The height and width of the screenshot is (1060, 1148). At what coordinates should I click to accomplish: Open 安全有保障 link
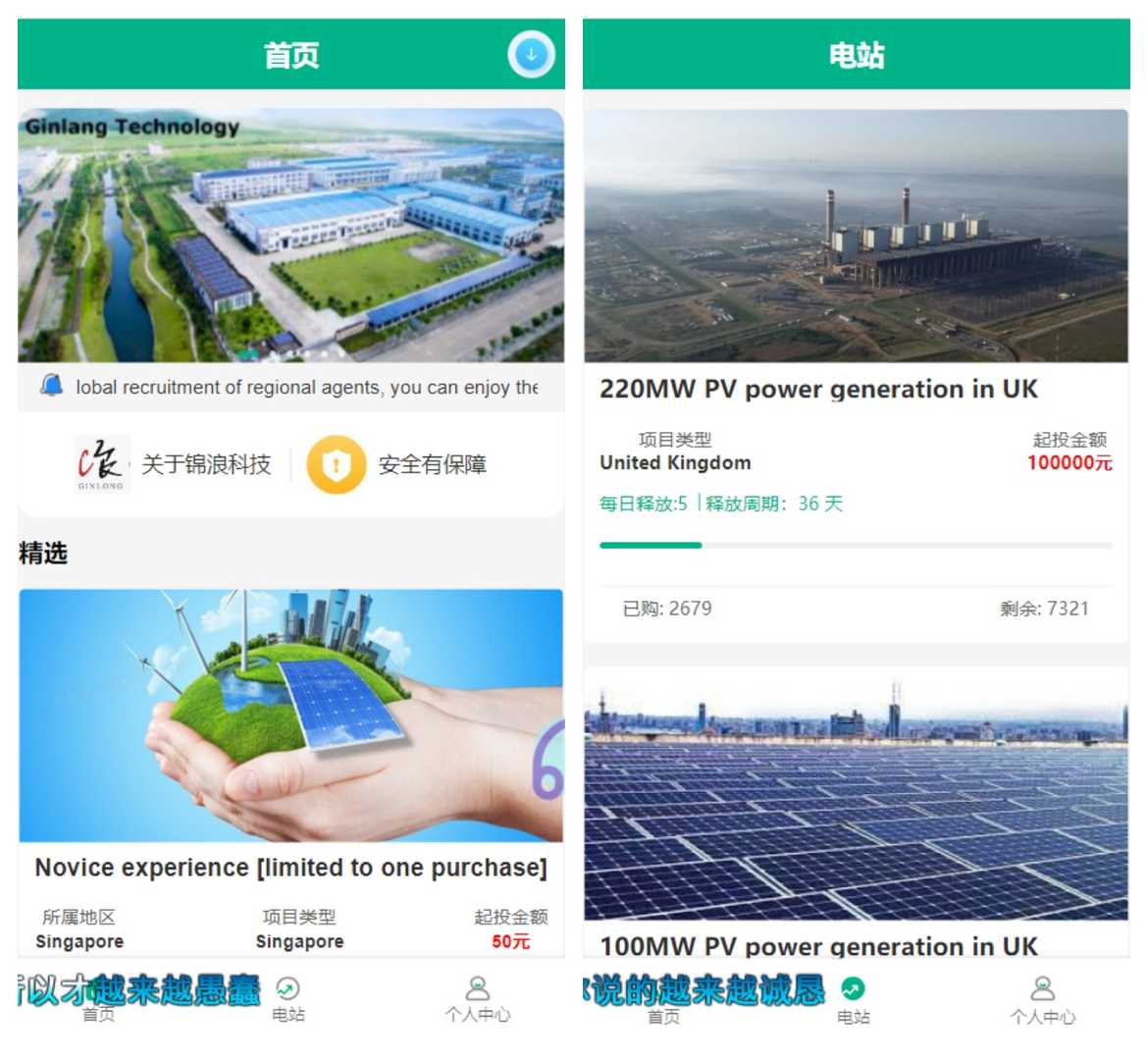click(432, 464)
